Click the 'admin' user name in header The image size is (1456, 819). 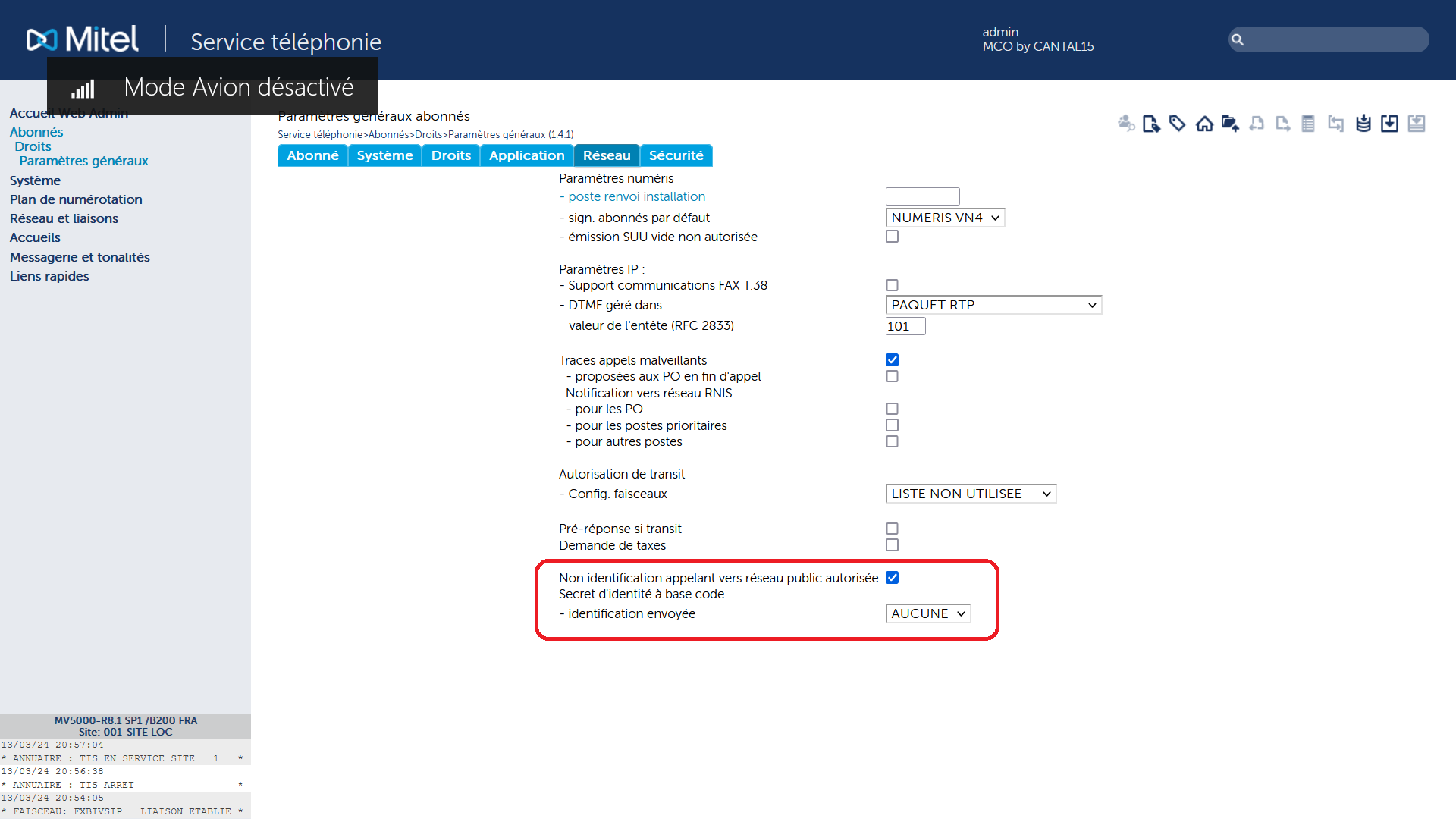pyautogui.click(x=1000, y=32)
